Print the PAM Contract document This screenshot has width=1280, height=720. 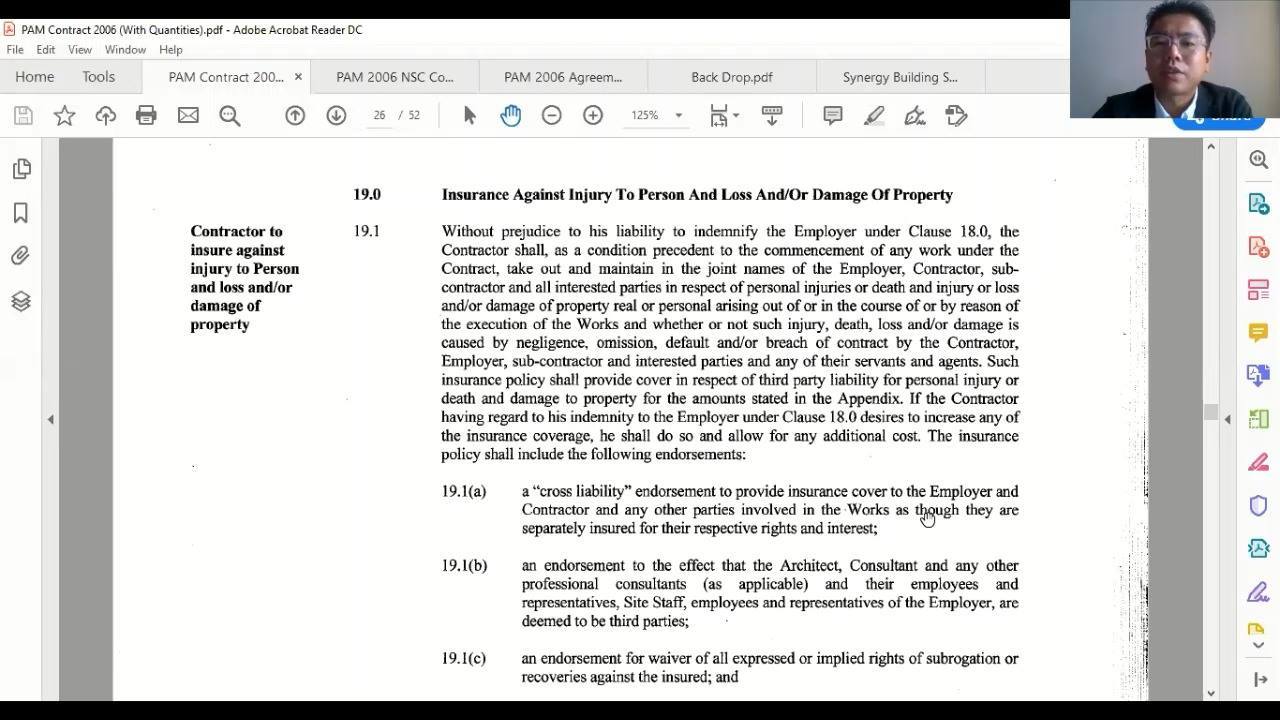pyautogui.click(x=146, y=116)
